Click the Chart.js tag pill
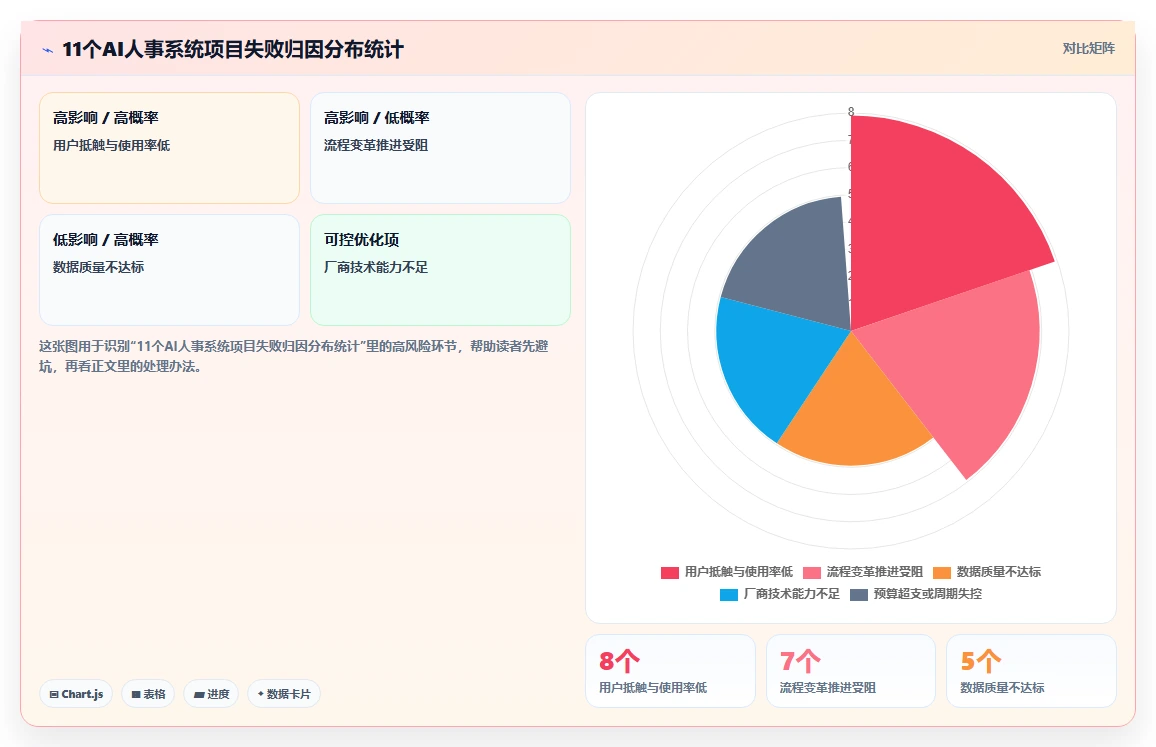Viewport: 1156px width, 747px height. point(76,694)
